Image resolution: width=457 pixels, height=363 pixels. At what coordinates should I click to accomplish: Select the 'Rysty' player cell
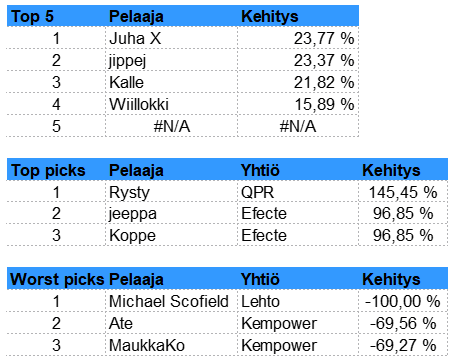(x=171, y=191)
